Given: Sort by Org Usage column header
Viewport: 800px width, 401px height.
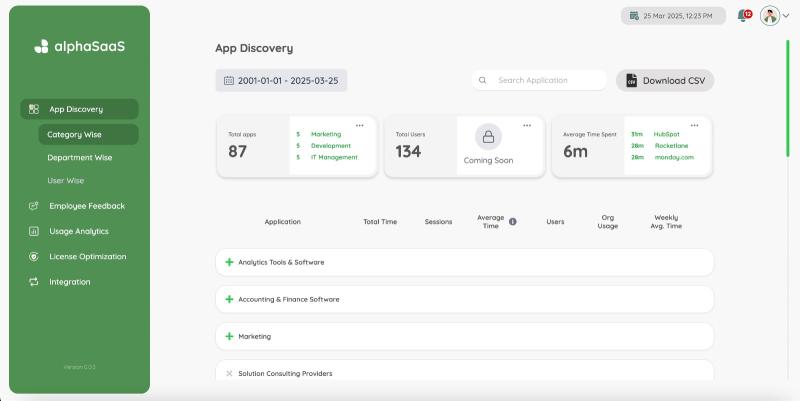Looking at the screenshot, I should [608, 221].
